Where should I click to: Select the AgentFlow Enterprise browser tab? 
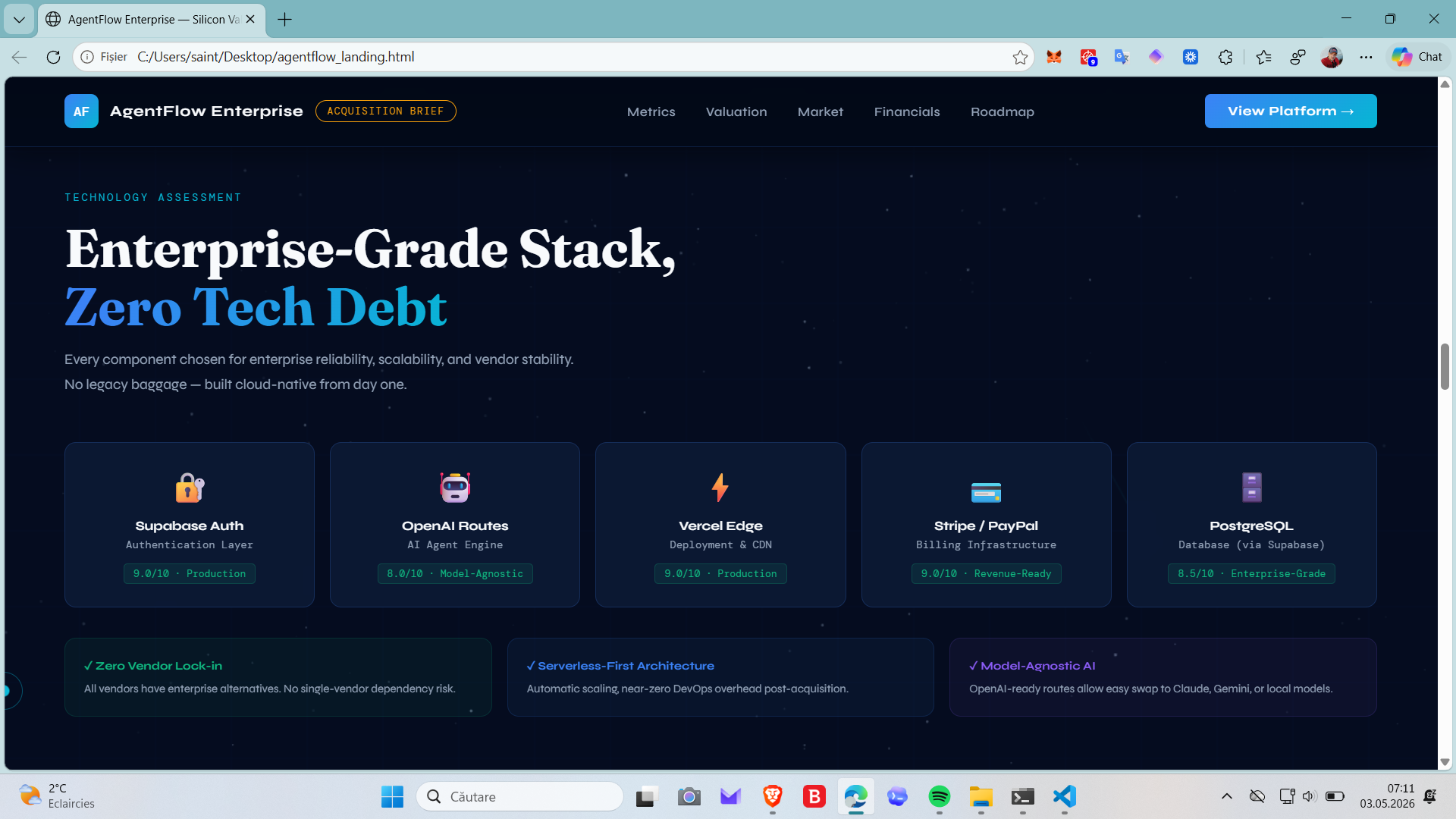coord(152,20)
